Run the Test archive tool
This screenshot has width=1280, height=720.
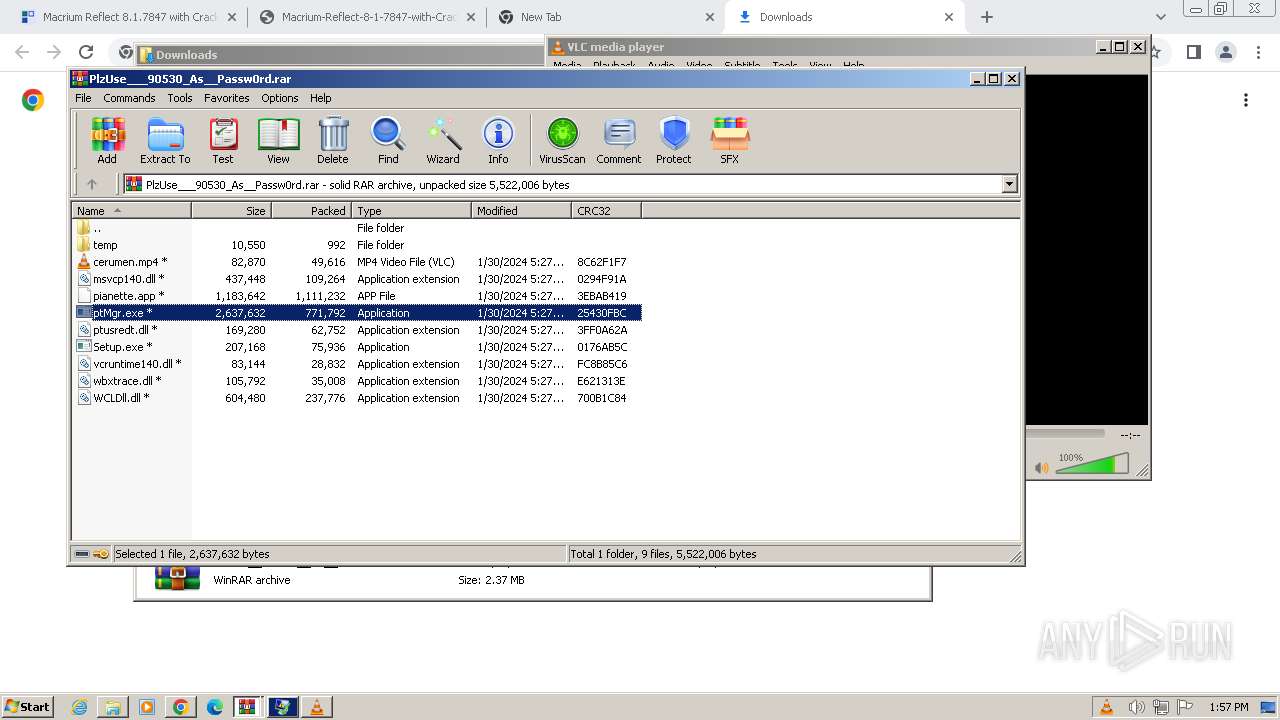pos(223,140)
